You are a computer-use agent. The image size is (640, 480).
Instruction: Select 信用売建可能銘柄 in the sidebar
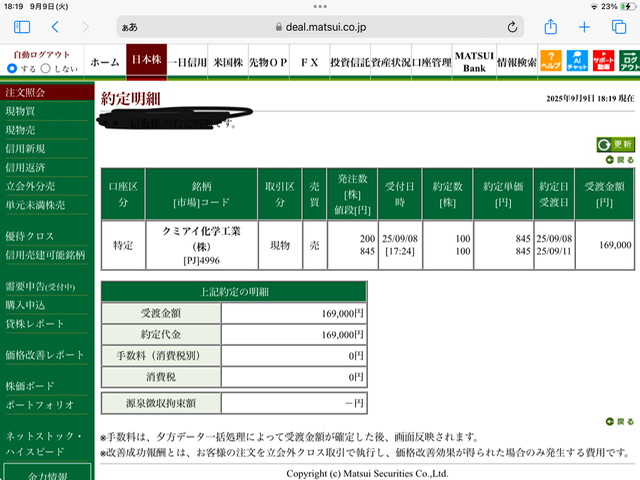click(47, 255)
